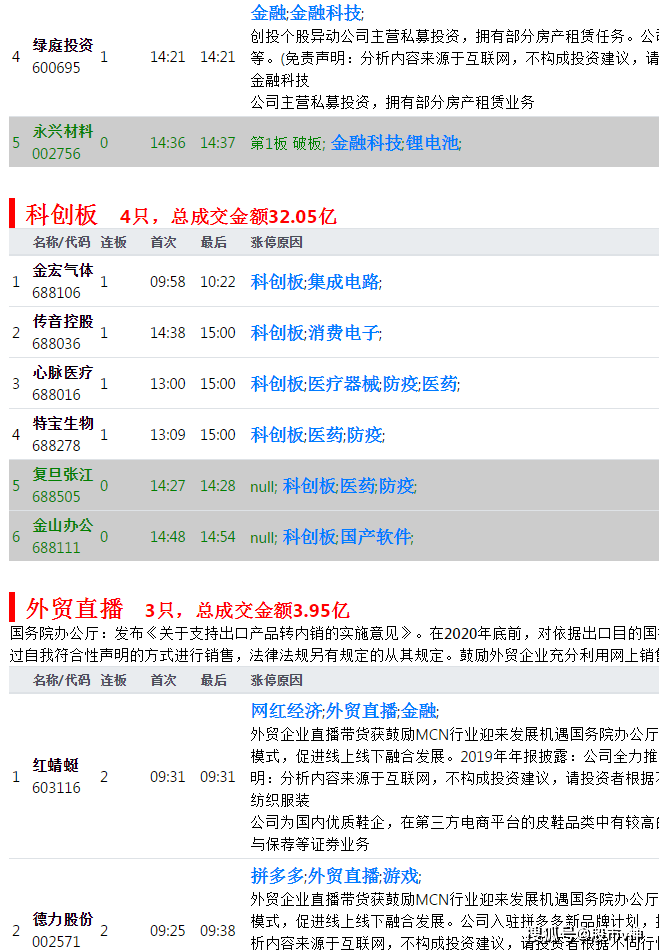Select 第1板 破板 label in 永兴材料 row
Viewport: 659px width, 952px height.
click(287, 143)
